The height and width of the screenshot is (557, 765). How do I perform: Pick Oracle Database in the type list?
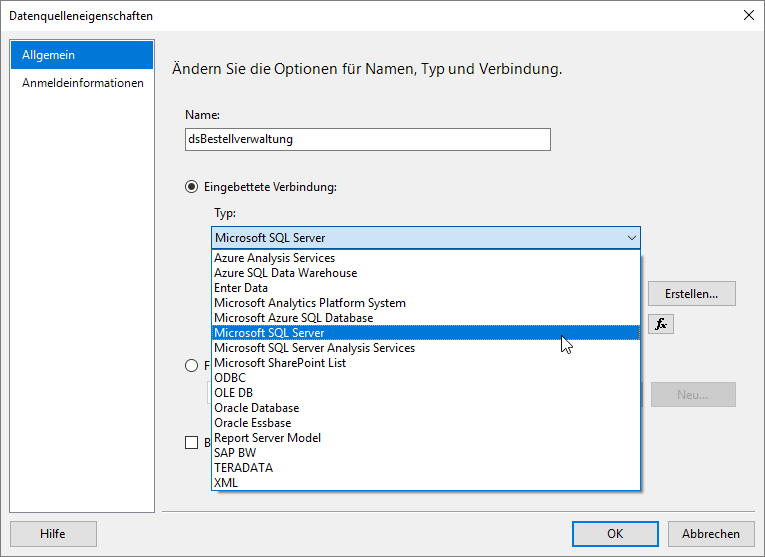(x=256, y=408)
